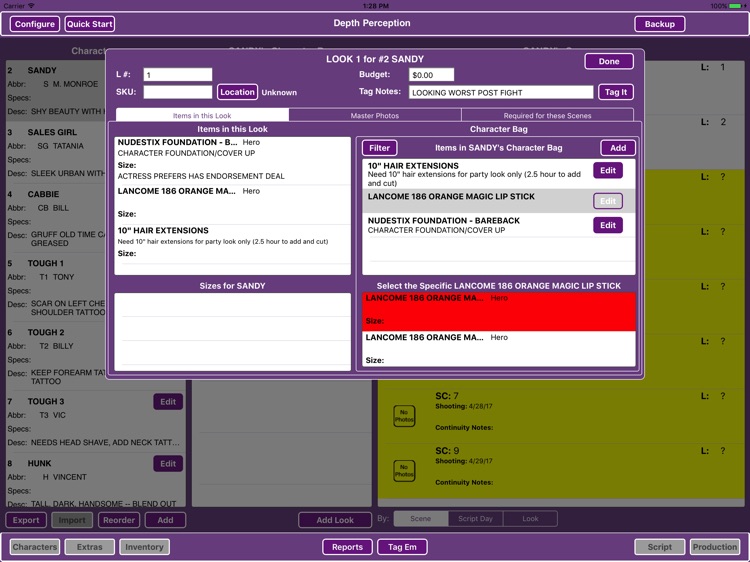Open the Characters section
This screenshot has width=750, height=562.
click(x=35, y=547)
